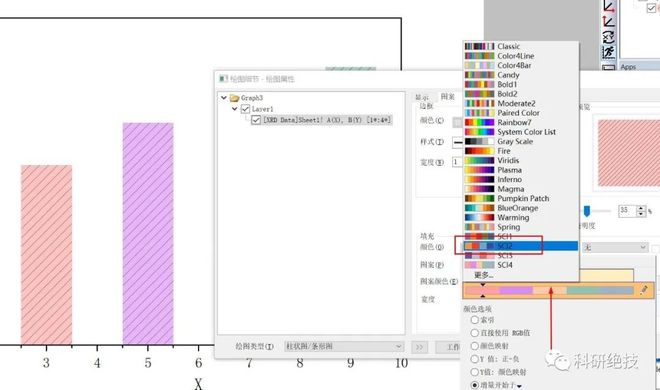
Task: Choose the Plasma color list
Action: tap(521, 170)
